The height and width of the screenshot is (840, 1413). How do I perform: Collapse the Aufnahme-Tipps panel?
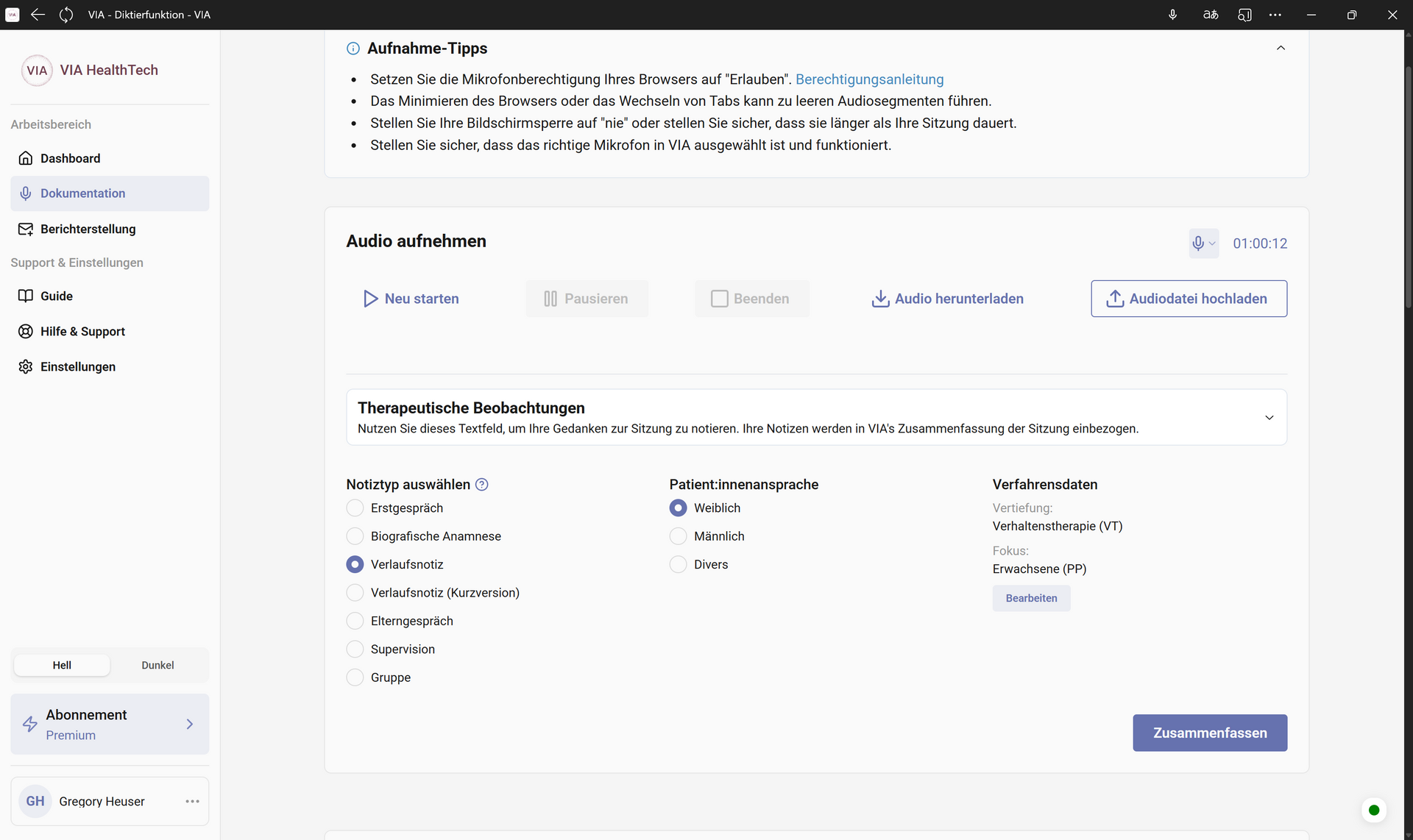point(1281,48)
